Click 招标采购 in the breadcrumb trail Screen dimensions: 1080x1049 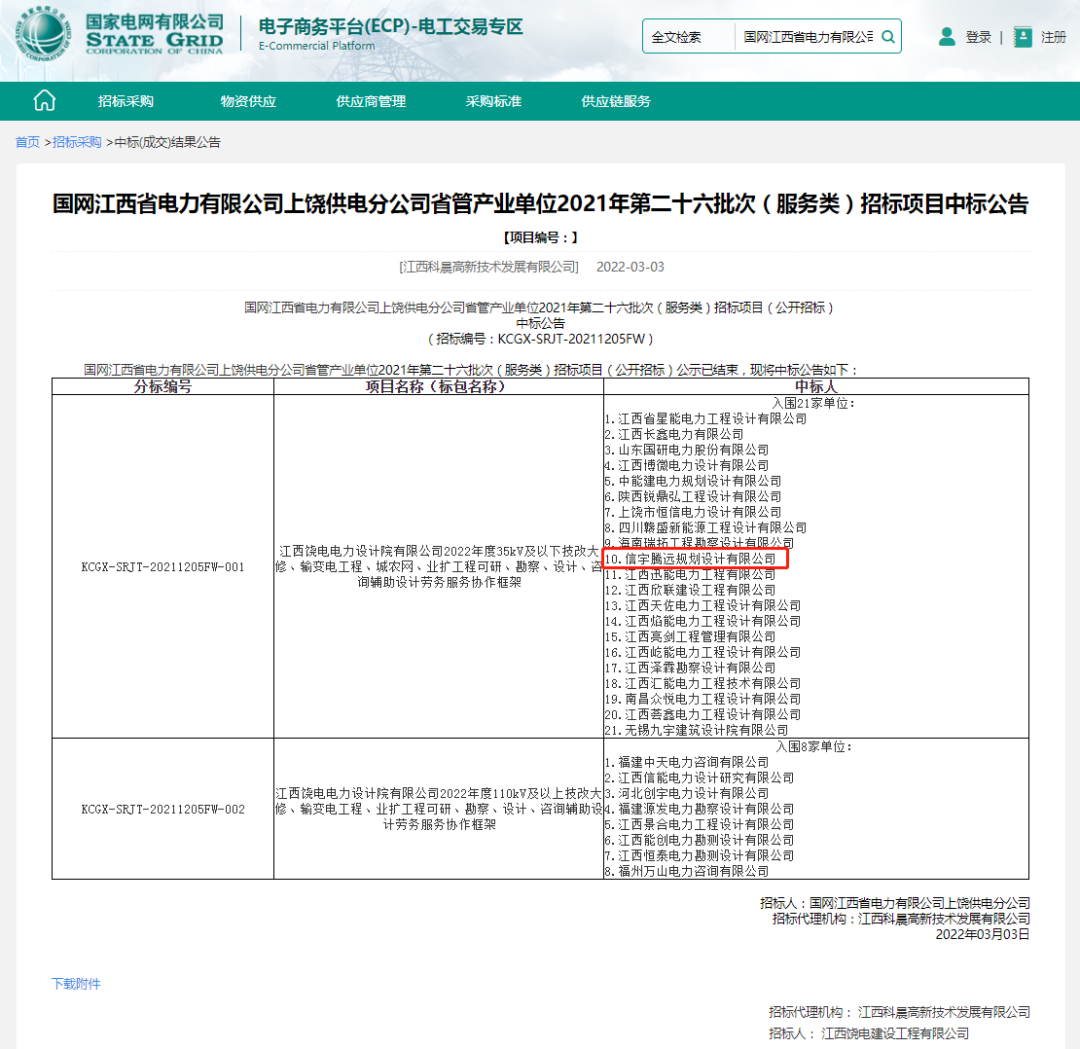[77, 142]
